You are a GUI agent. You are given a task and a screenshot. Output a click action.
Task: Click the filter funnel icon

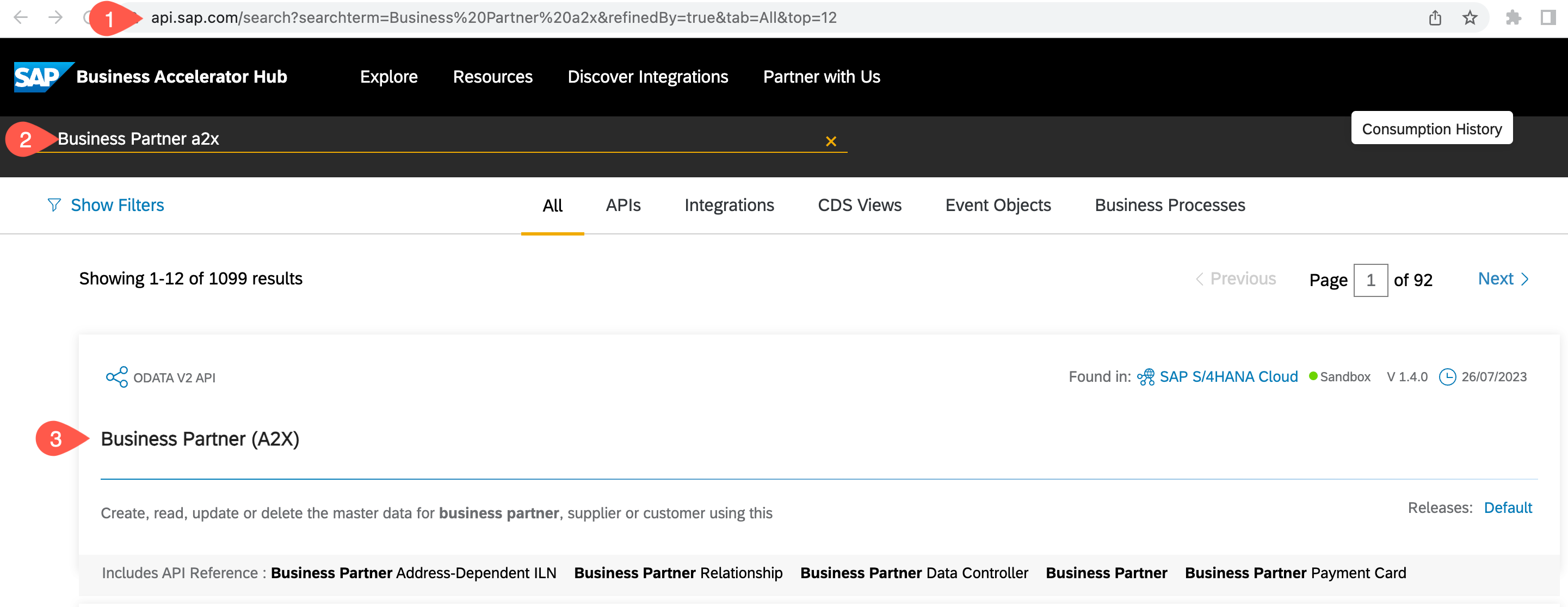(x=54, y=206)
